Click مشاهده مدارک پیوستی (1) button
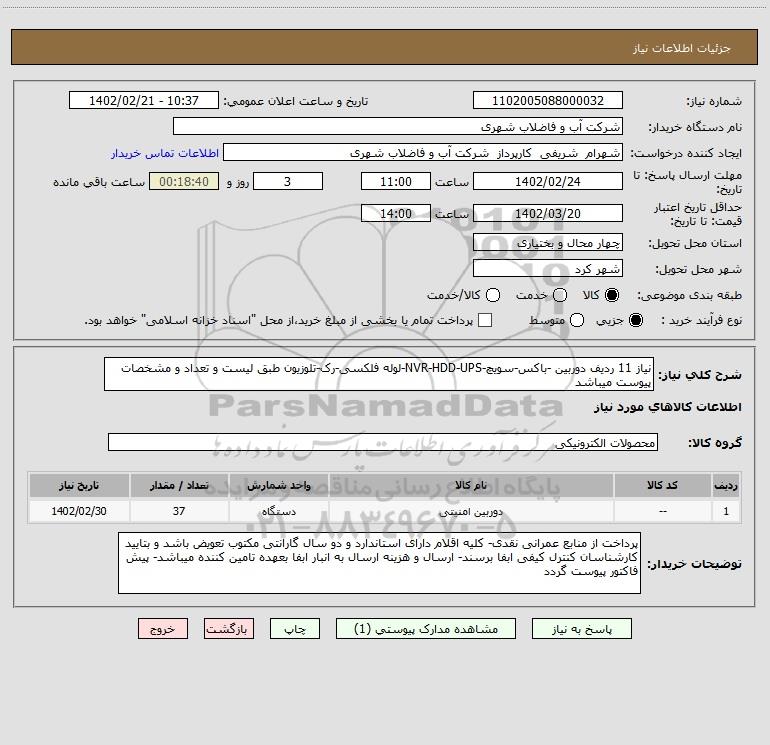This screenshot has width=770, height=745. (426, 629)
